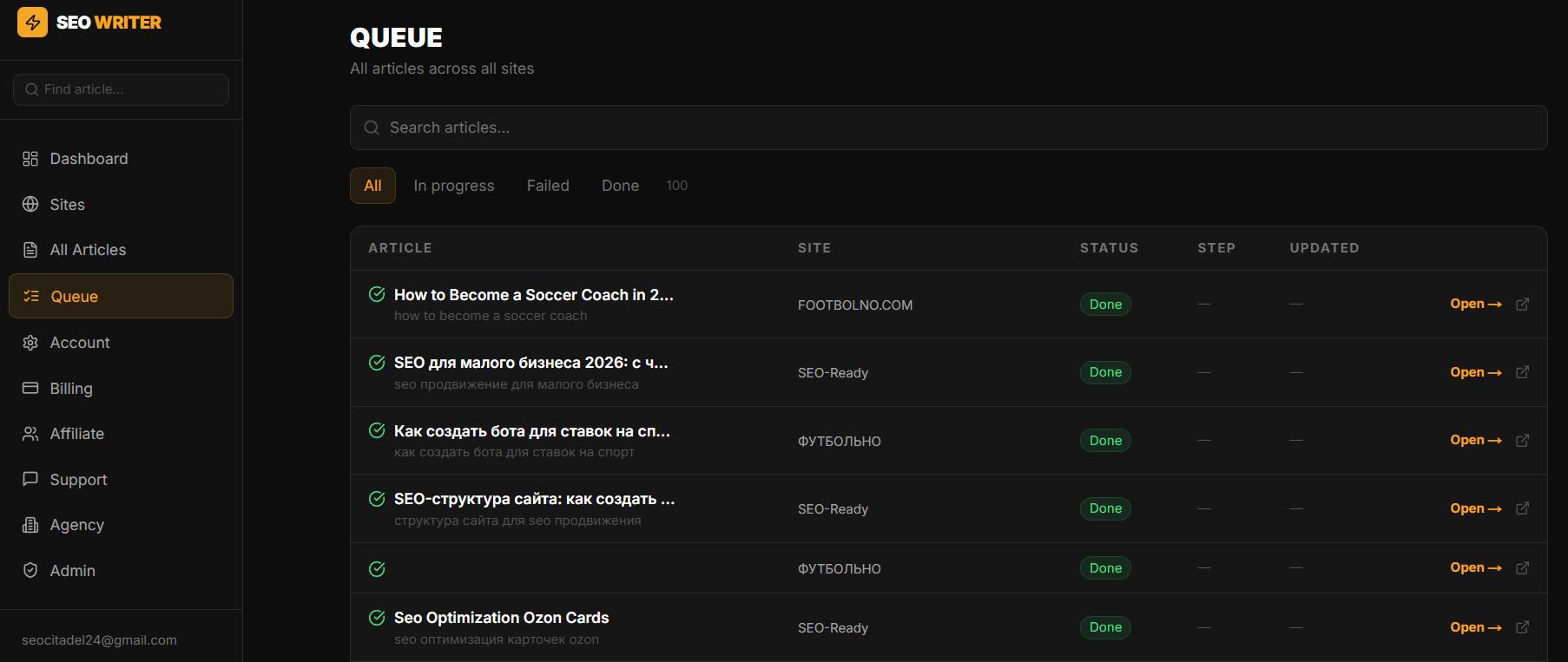Click SEO-Ready site cell of Ozon Cards row

point(833,628)
